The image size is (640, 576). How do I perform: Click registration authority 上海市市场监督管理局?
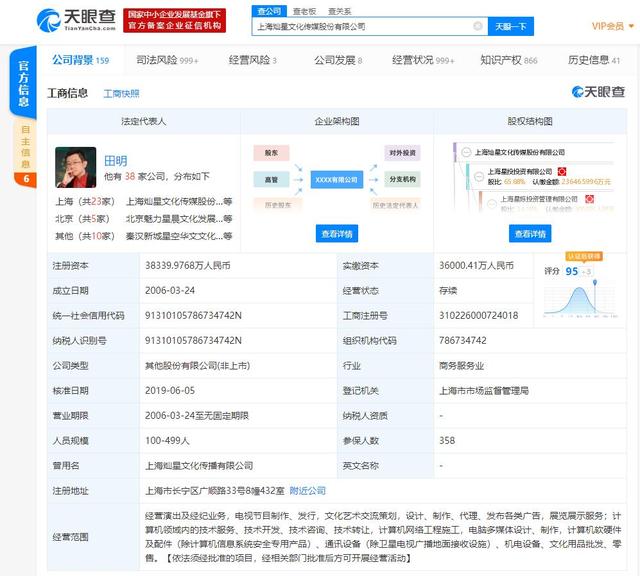484,391
